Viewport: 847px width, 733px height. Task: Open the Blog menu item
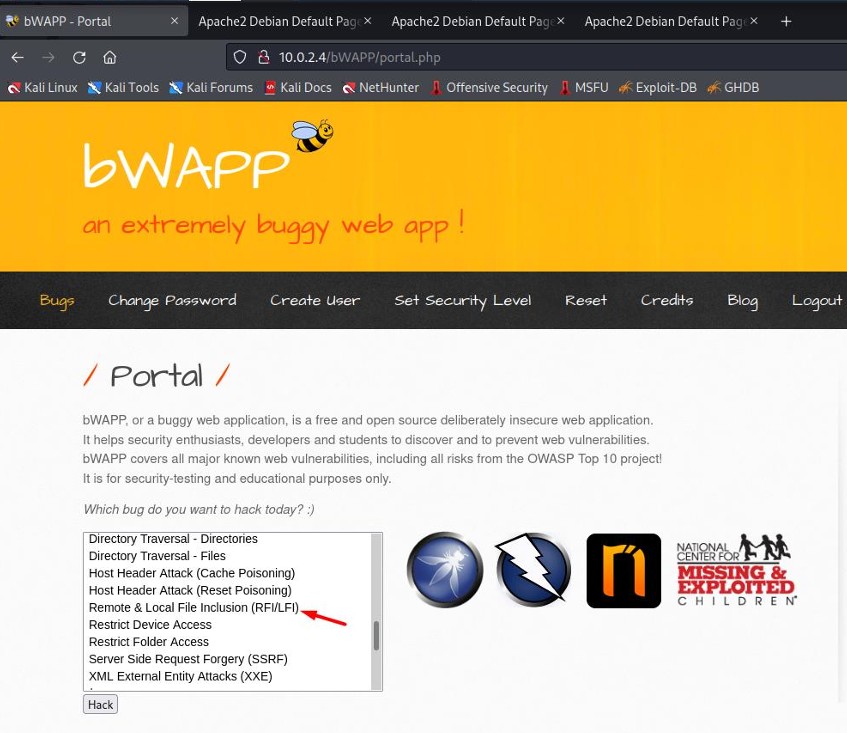pos(743,300)
